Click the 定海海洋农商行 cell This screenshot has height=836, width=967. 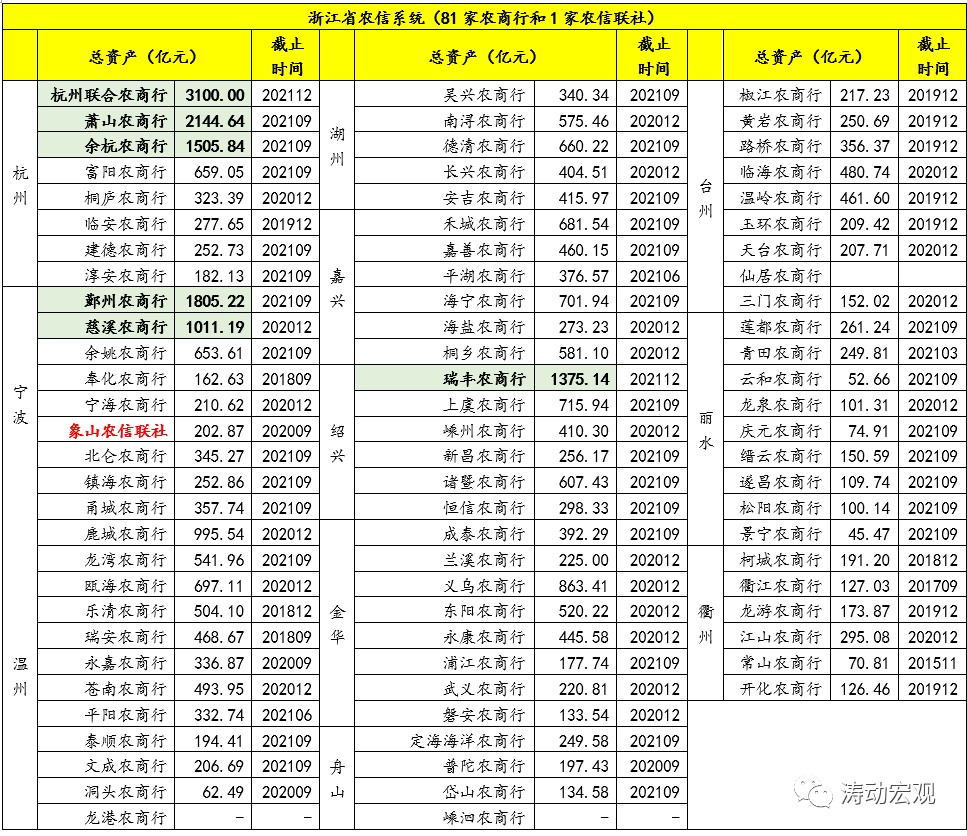tap(467, 741)
